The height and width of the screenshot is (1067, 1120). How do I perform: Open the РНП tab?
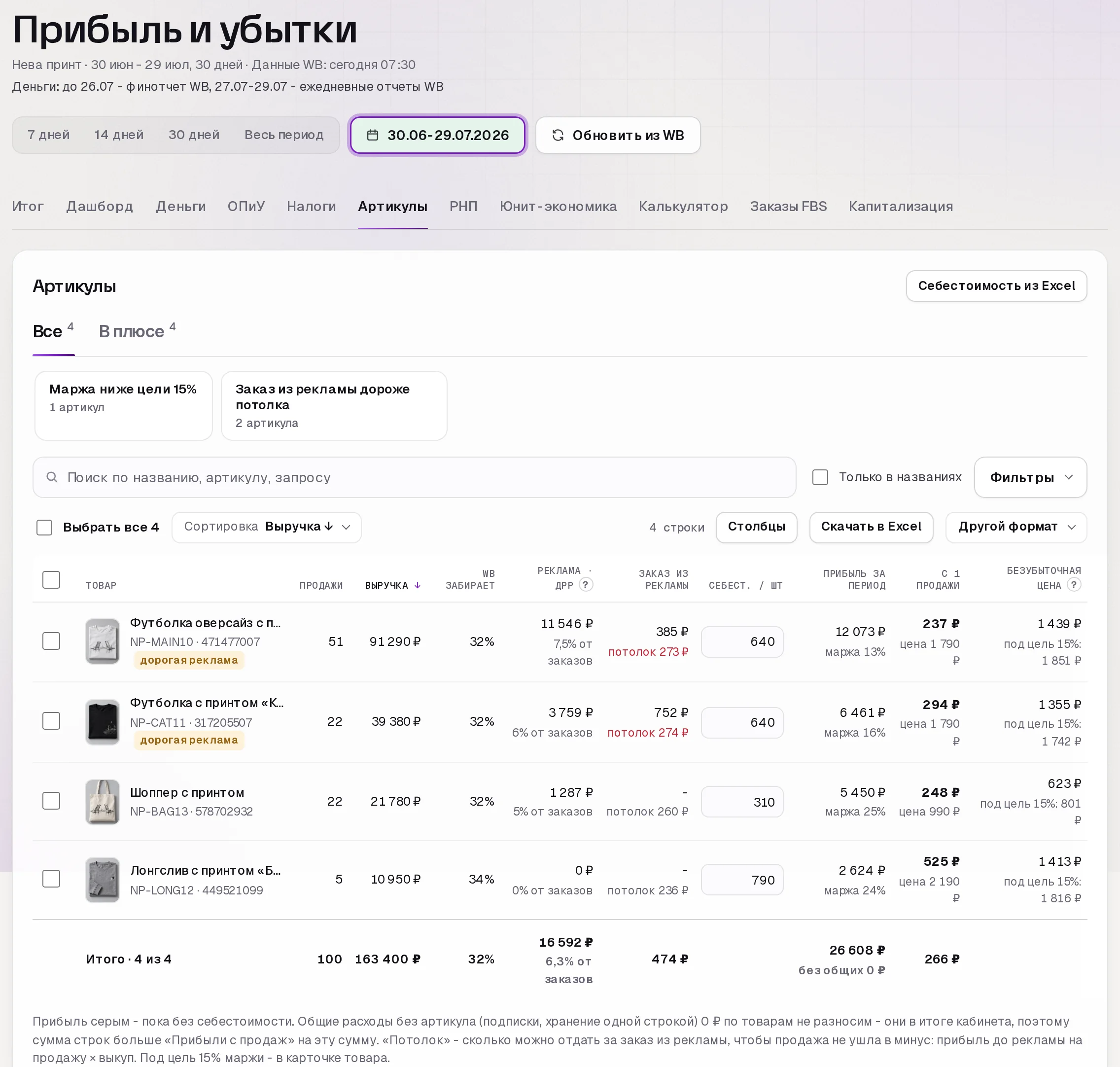click(x=463, y=207)
